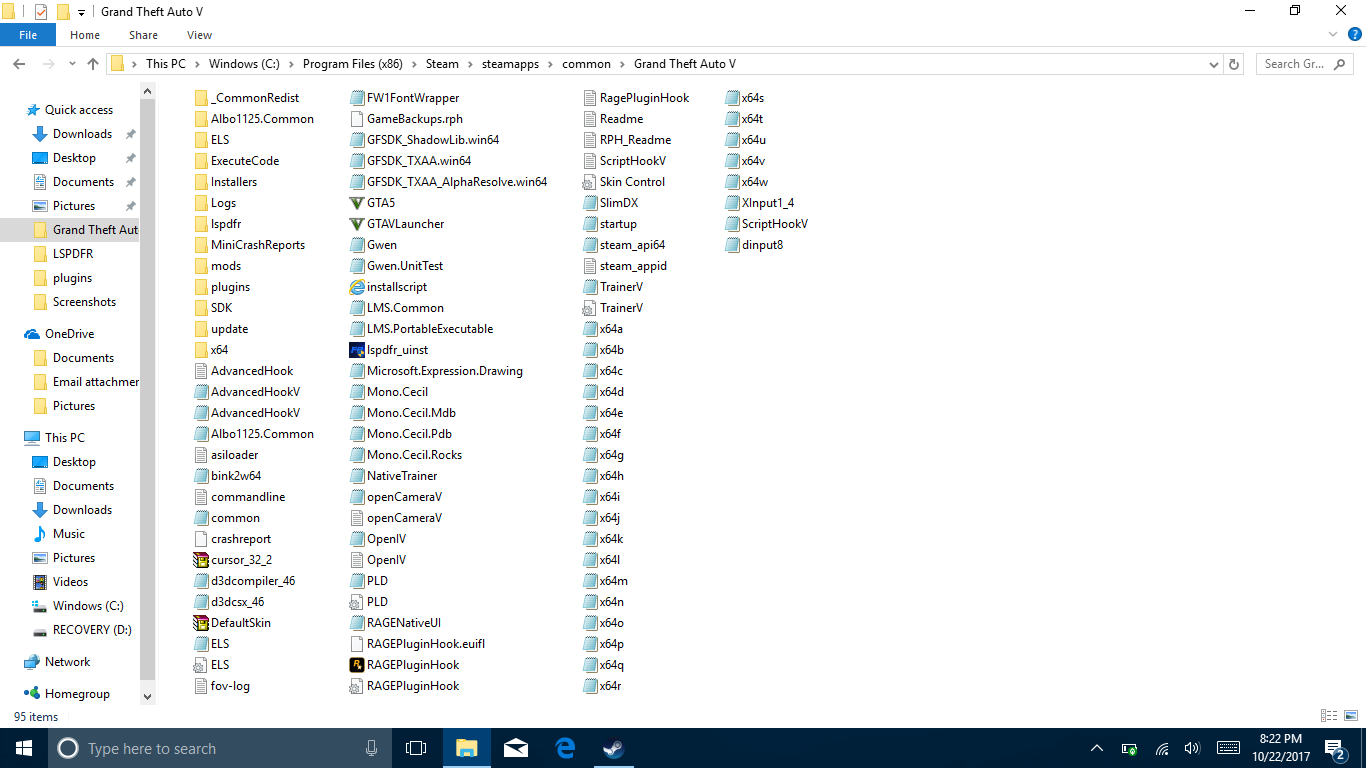The width and height of the screenshot is (1366, 768).
Task: Select LSPDFR folder in sidebar
Action: pyautogui.click(x=73, y=254)
